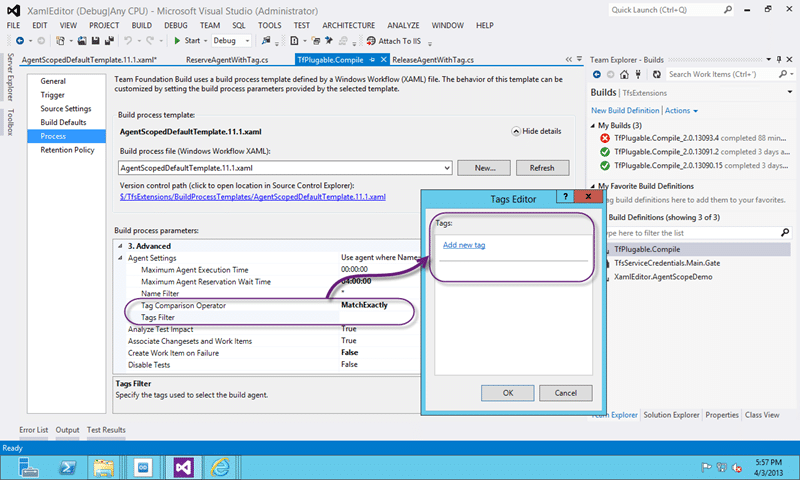This screenshot has height=480, width=800.
Task: Open the version control path link
Action: [x=253, y=197]
